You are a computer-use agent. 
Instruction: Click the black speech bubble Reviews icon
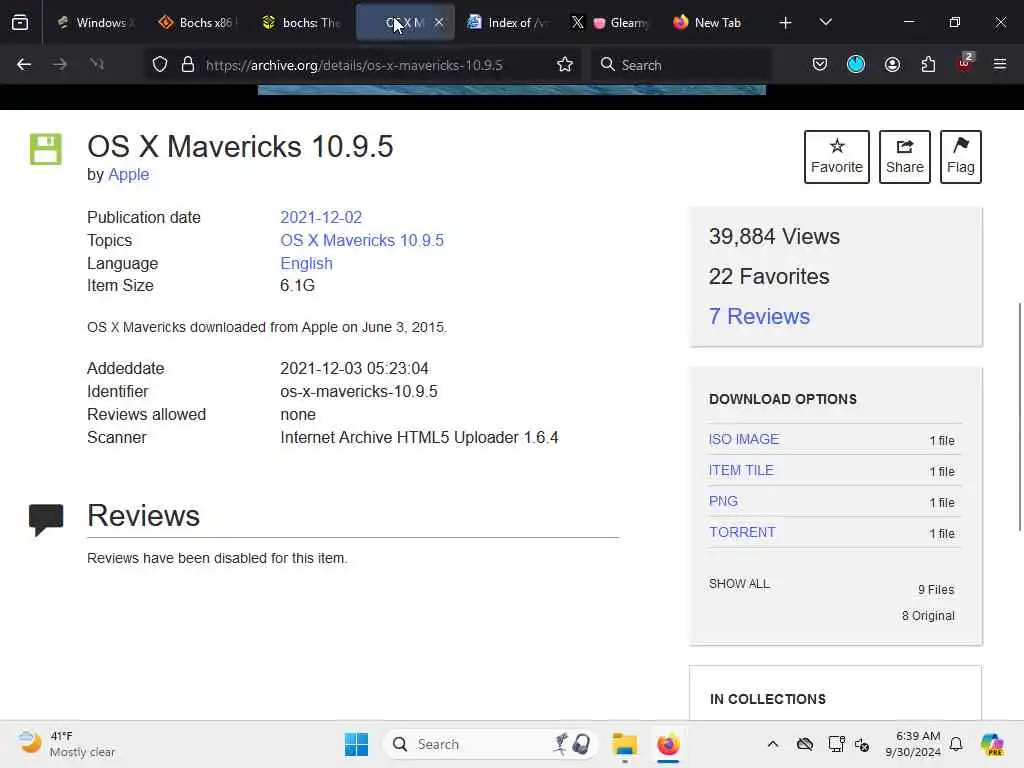(x=46, y=520)
